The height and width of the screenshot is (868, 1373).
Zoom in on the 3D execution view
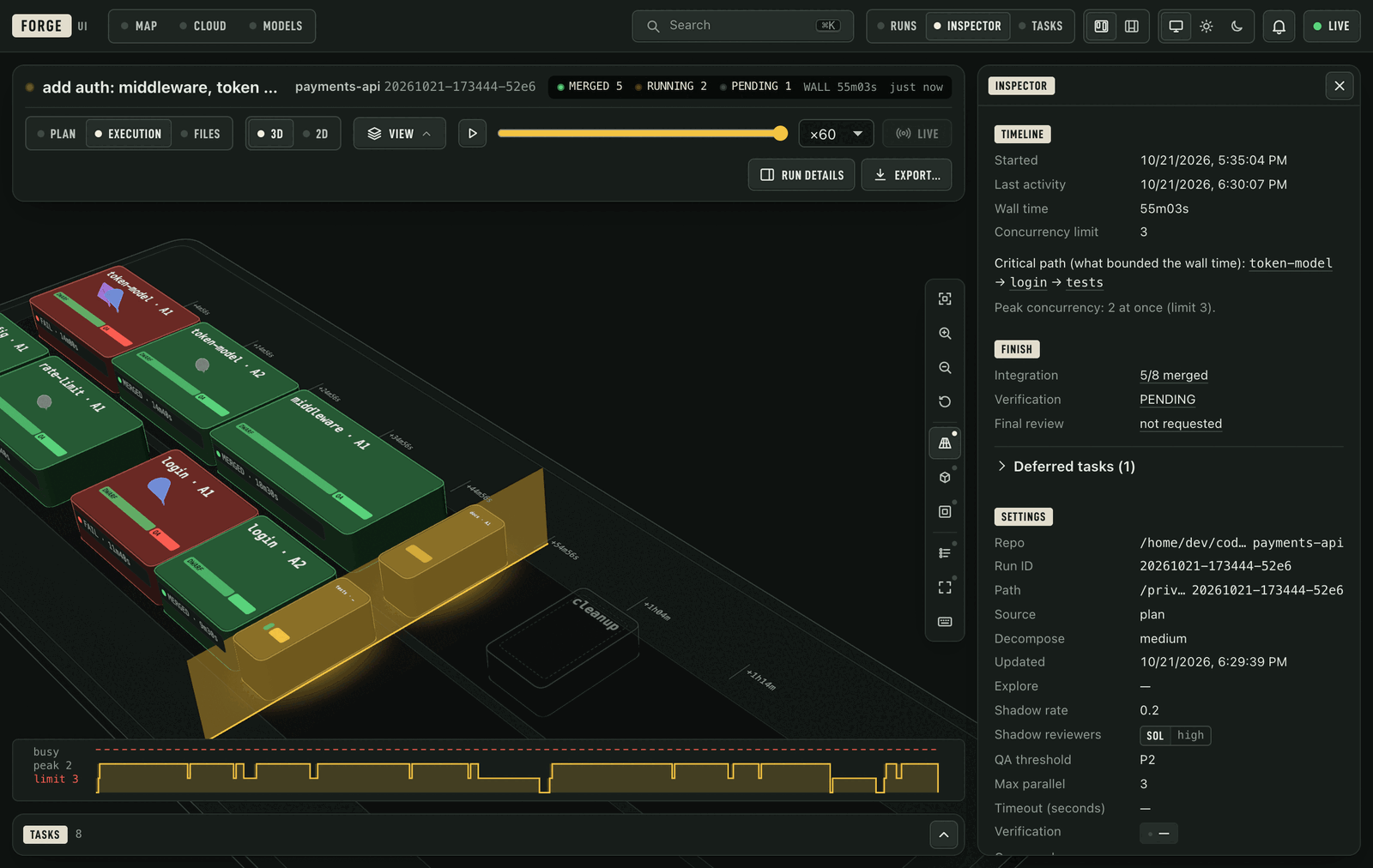click(945, 333)
